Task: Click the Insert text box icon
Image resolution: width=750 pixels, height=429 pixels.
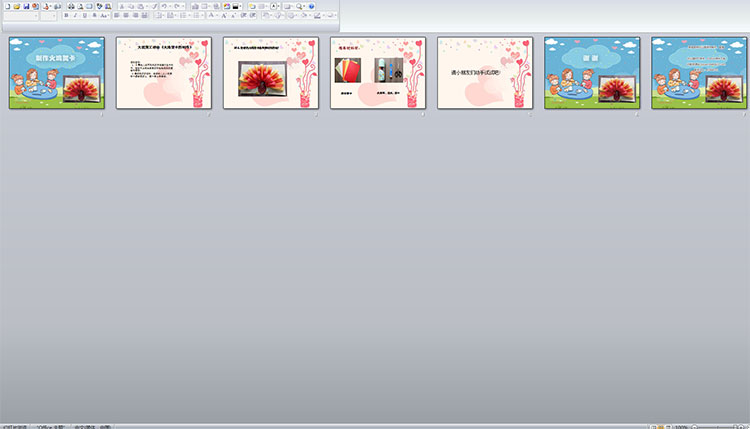Action: tap(275, 7)
